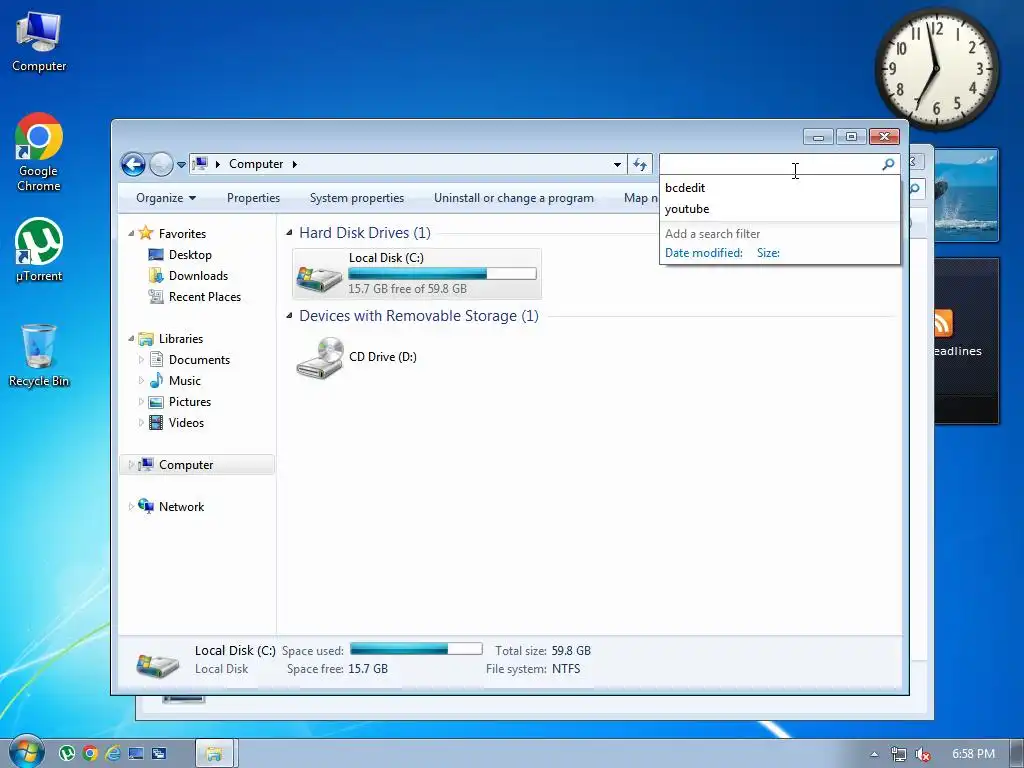Collapse the Hard Disk Drives group
The width and height of the screenshot is (1024, 768).
[289, 232]
